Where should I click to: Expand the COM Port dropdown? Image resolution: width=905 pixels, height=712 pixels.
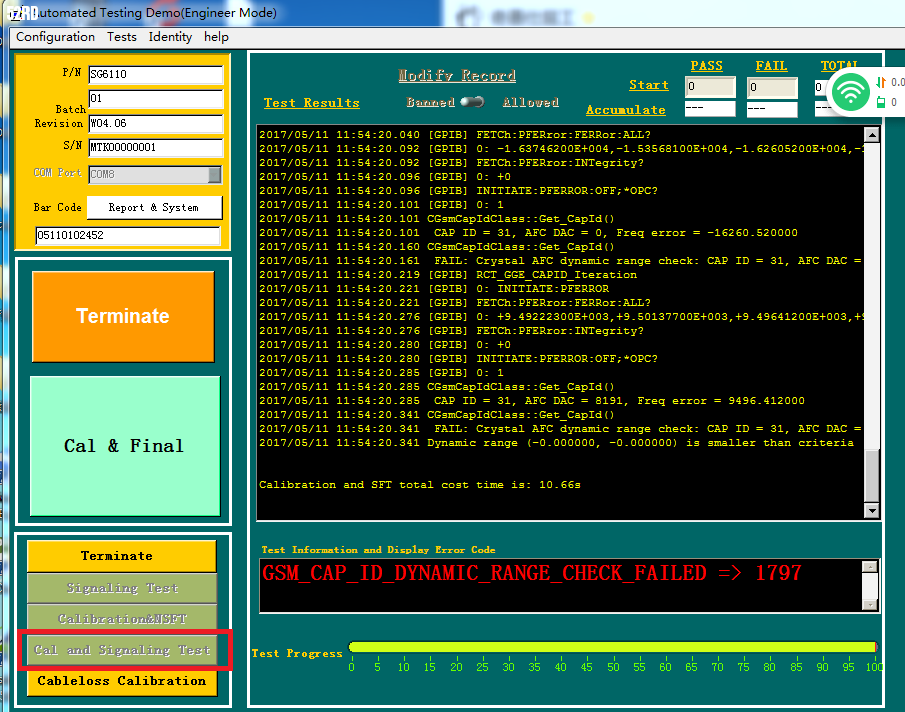click(x=214, y=174)
